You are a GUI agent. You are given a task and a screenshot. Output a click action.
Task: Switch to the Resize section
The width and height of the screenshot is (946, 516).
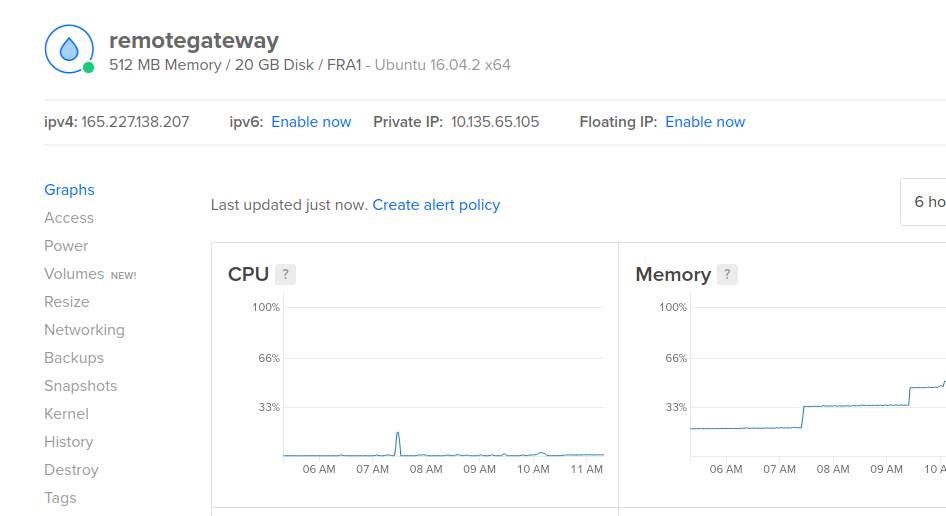67,302
